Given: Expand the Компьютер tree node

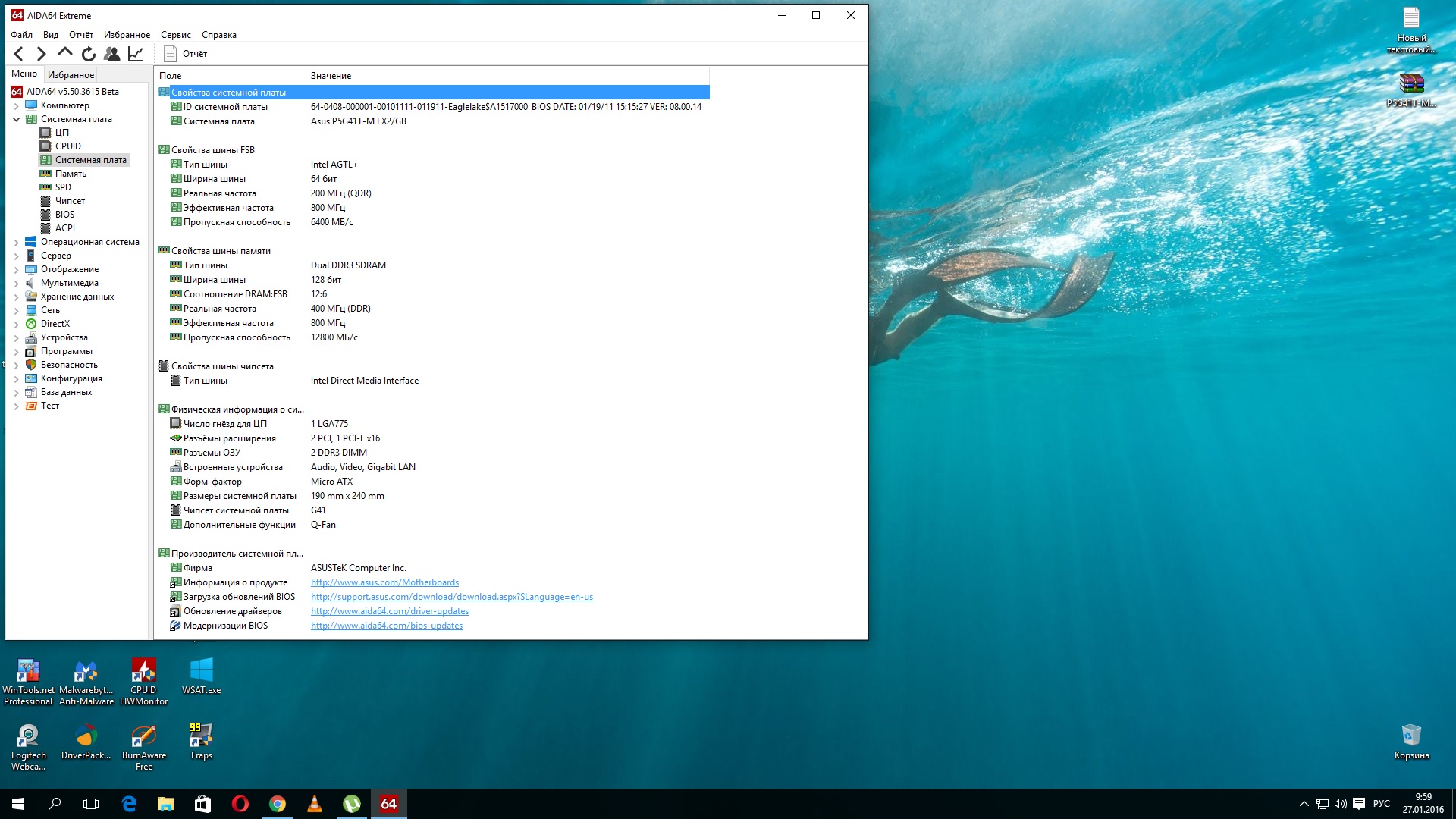Looking at the screenshot, I should 17,105.
